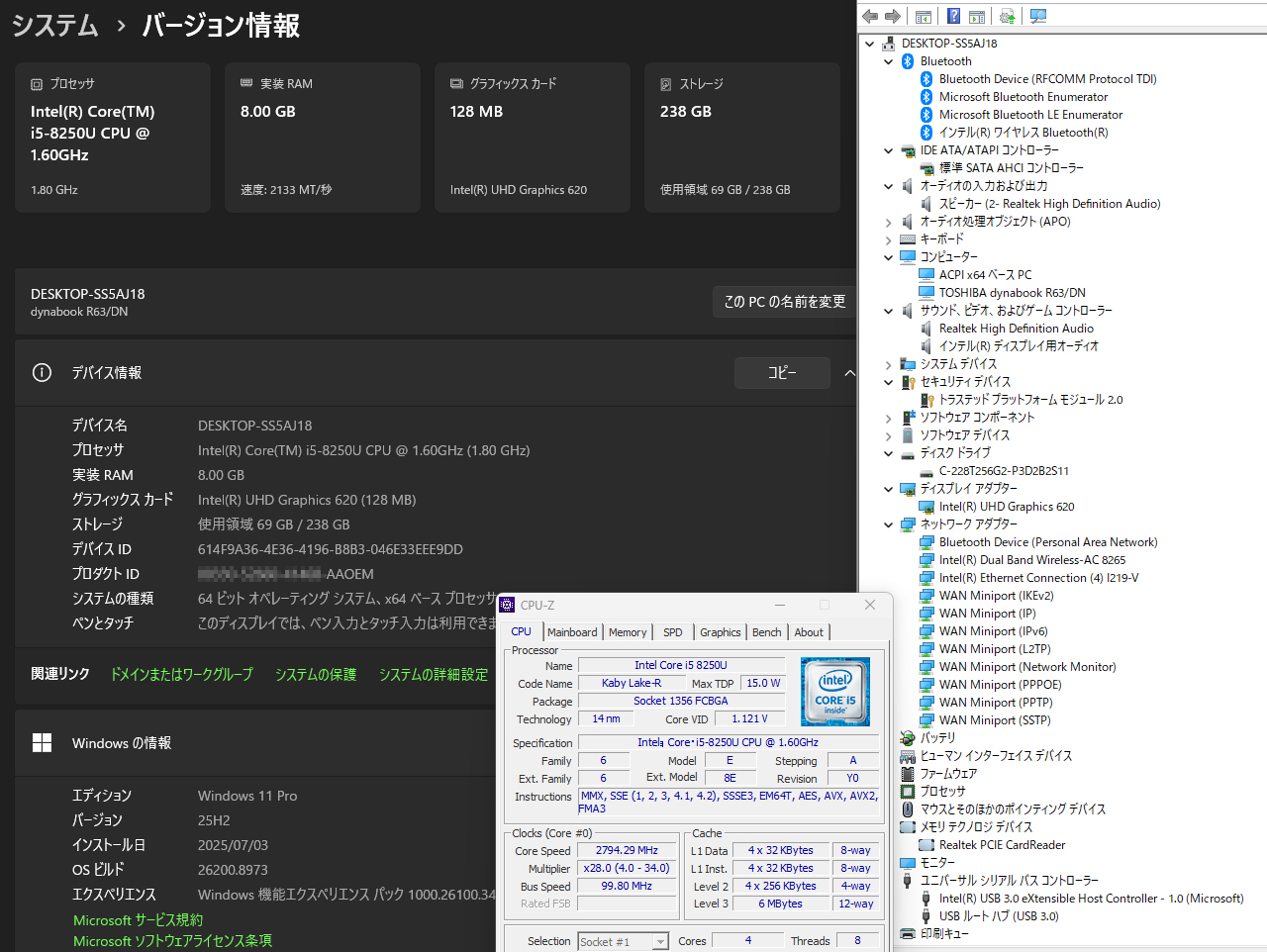Select Realtek PCIE CardReader device
Viewport: 1267px width, 952px height.
tap(1002, 845)
